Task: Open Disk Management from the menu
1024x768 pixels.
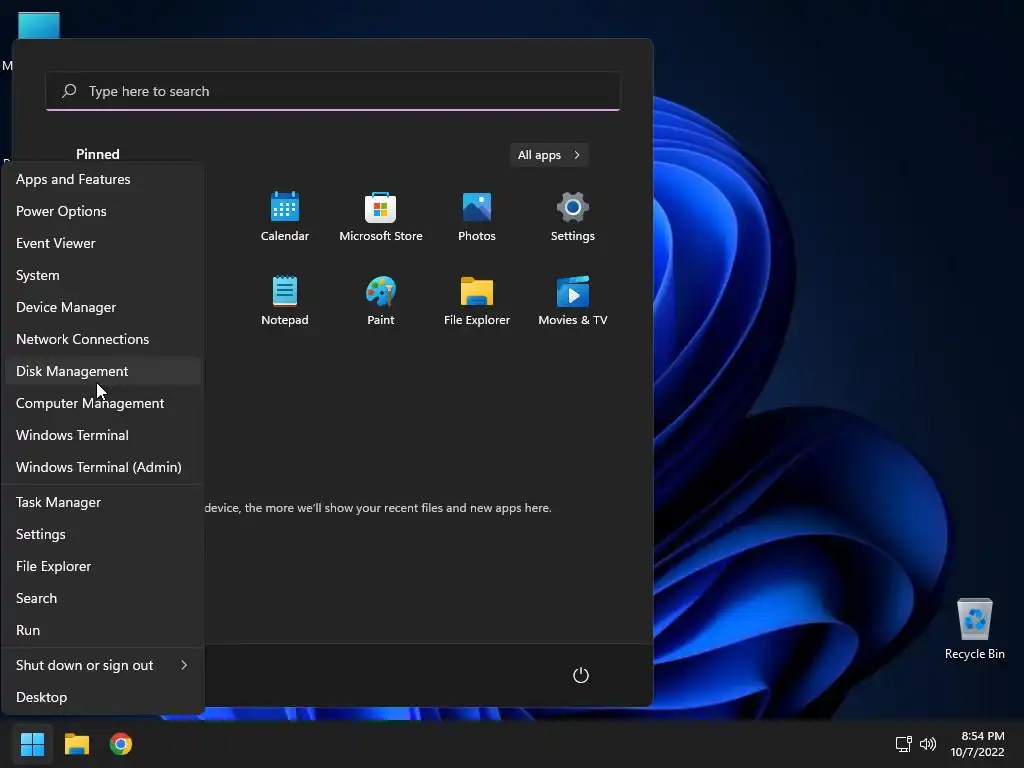Action: pos(103,371)
